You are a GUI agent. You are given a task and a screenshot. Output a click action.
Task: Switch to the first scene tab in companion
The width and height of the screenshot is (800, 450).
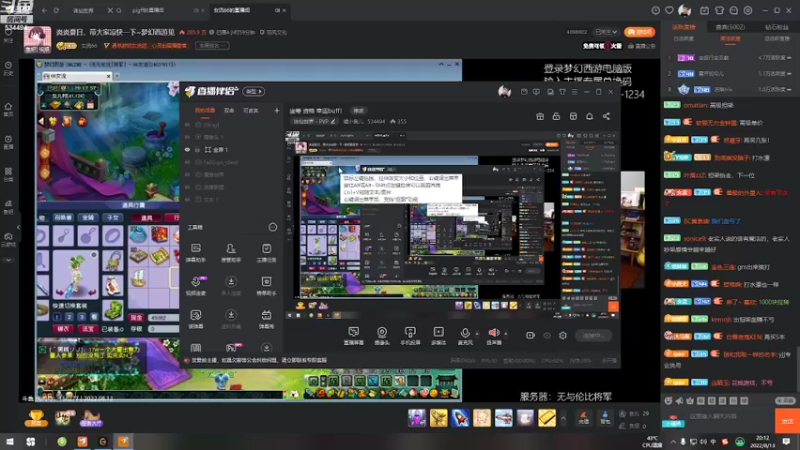[x=205, y=110]
